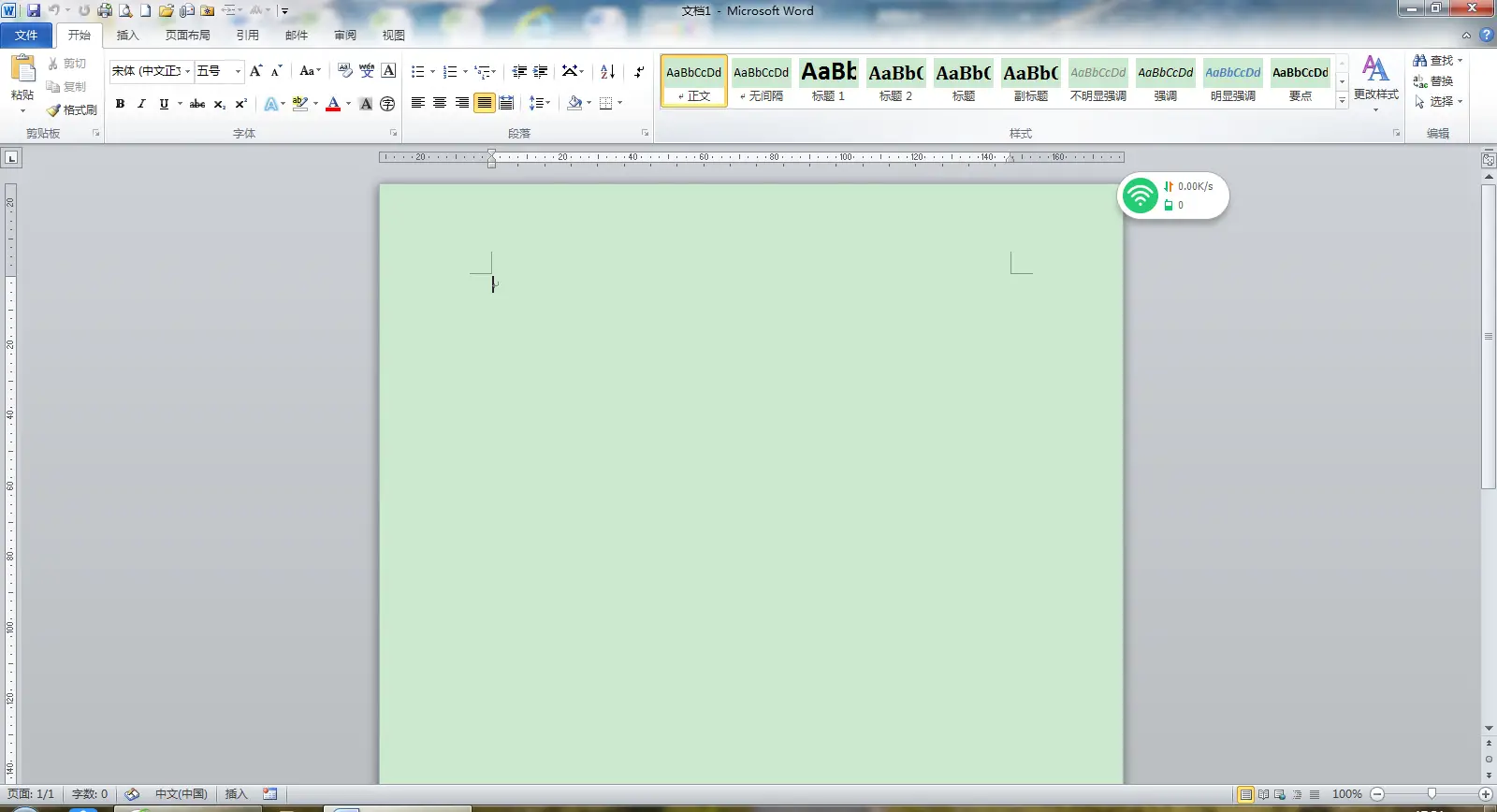Toggle italic formatting
Viewport: 1497px width, 812px height.
point(141,104)
